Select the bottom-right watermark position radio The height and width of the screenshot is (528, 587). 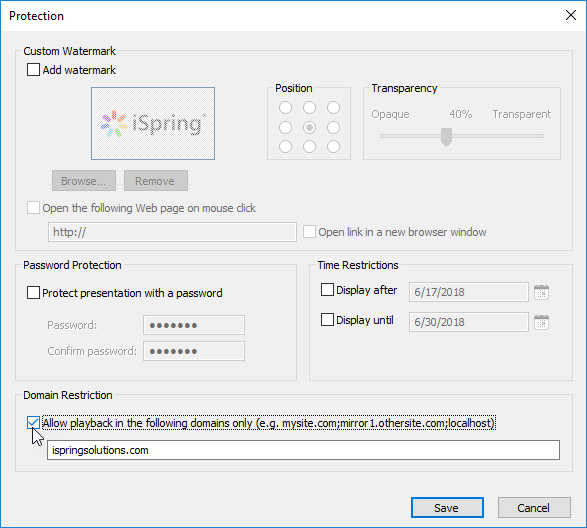(x=333, y=146)
